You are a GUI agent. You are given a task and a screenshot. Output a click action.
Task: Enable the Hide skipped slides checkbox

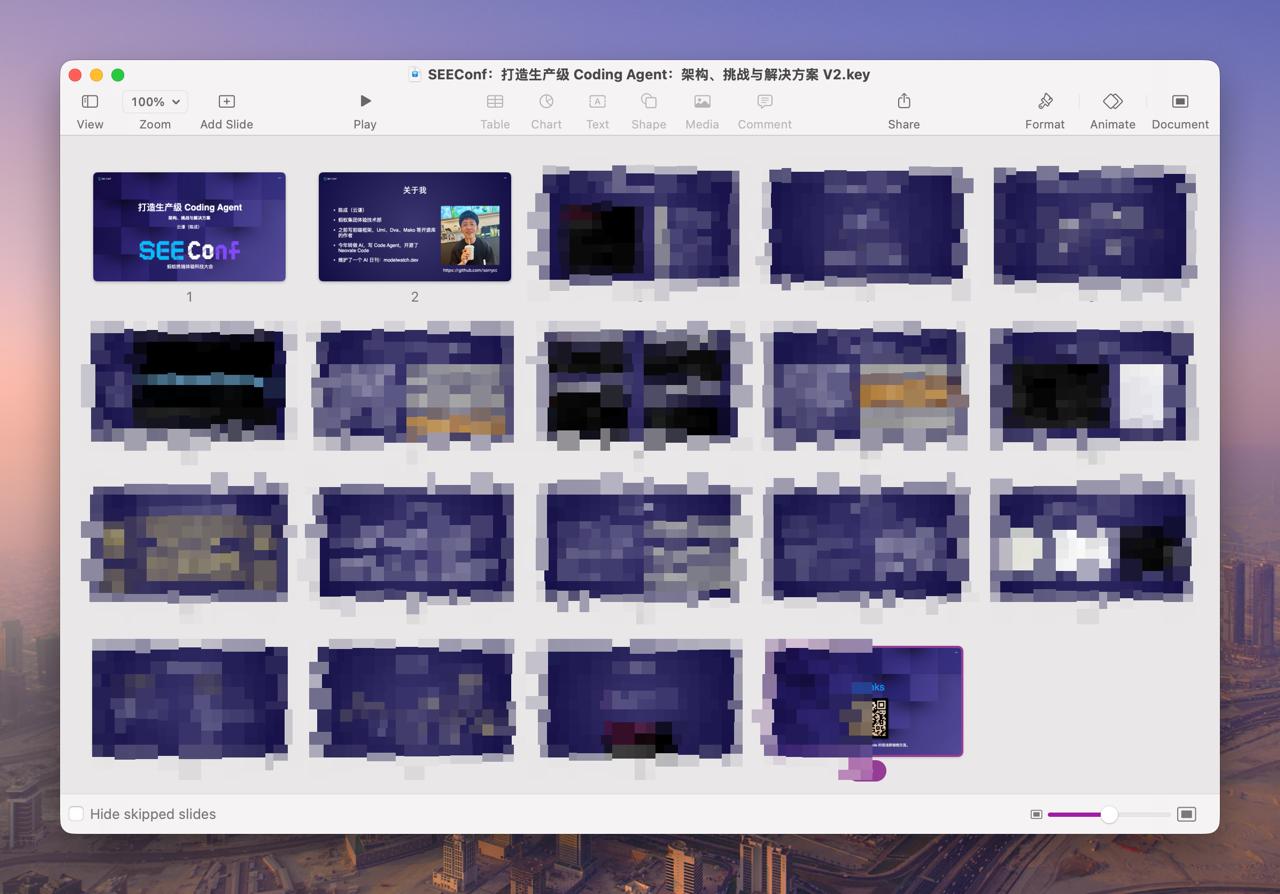point(76,814)
